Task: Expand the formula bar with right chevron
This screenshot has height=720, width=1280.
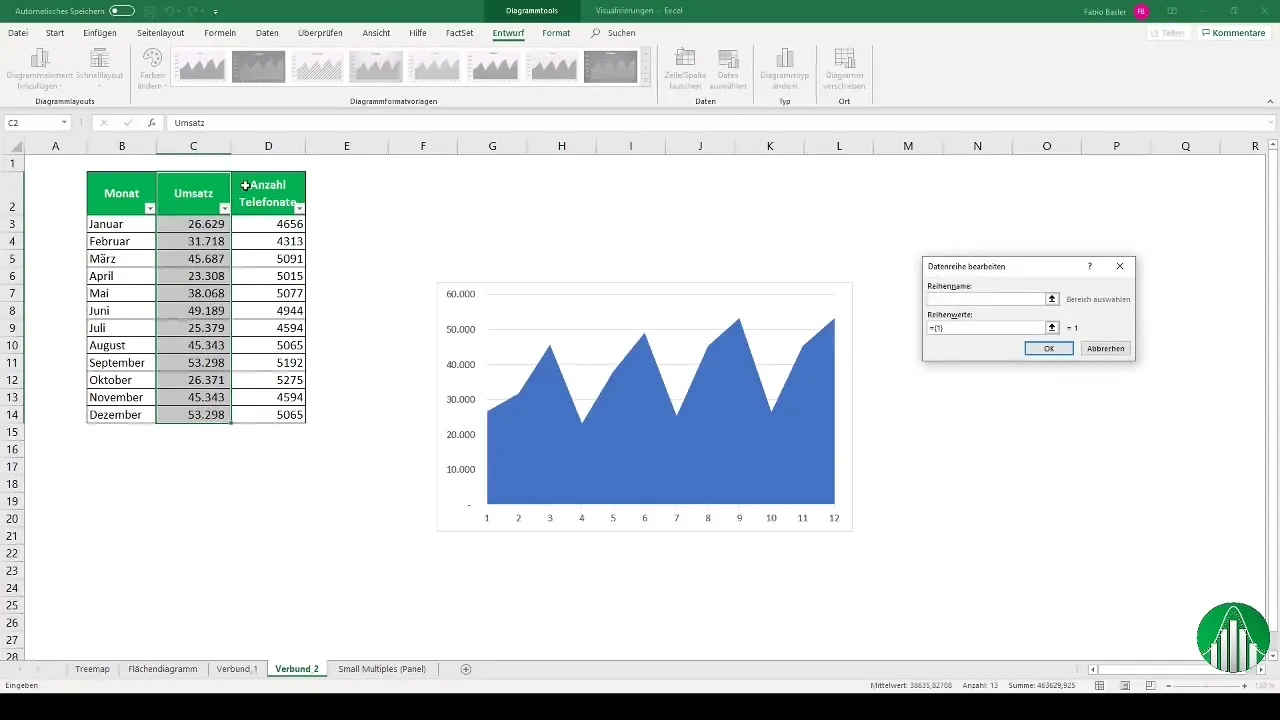Action: (1270, 123)
